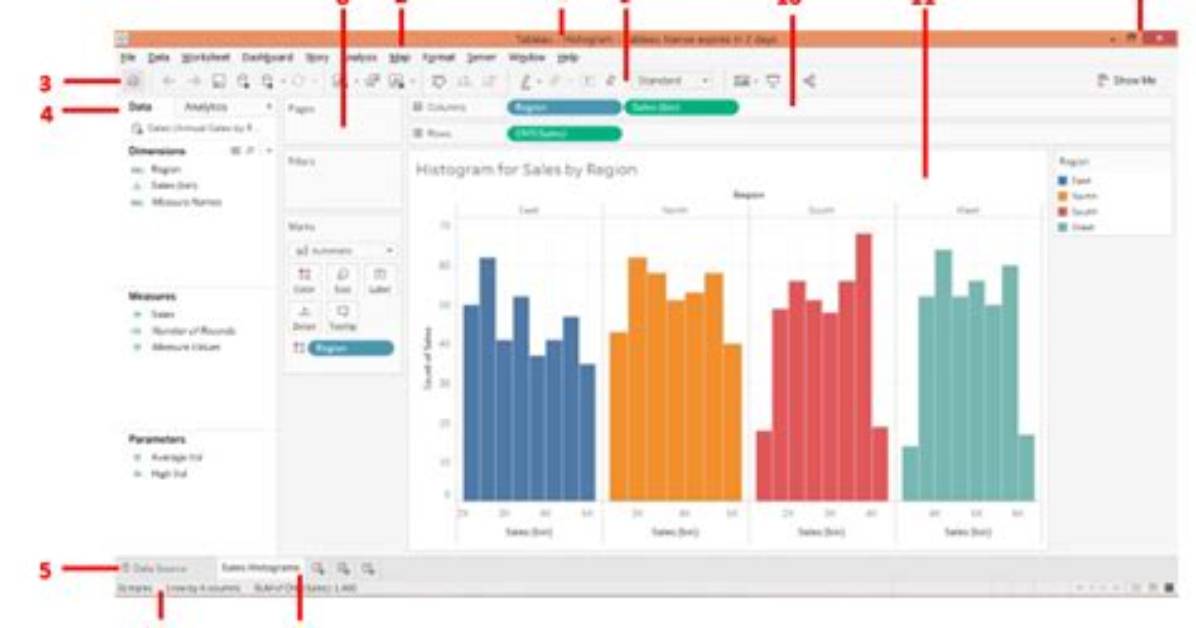1196x628 pixels.
Task: Click the blue Region pill on Columns shelf
Action: [564, 108]
